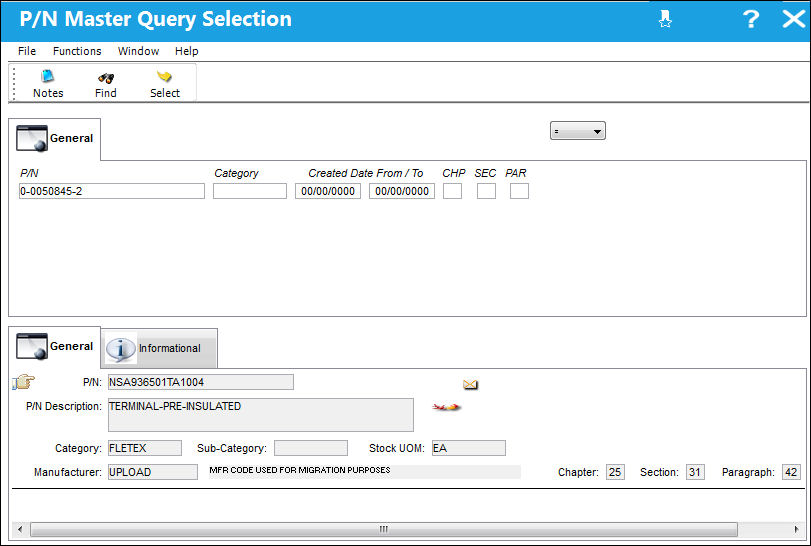Click the pointing hand icon beside P/N

(23, 382)
